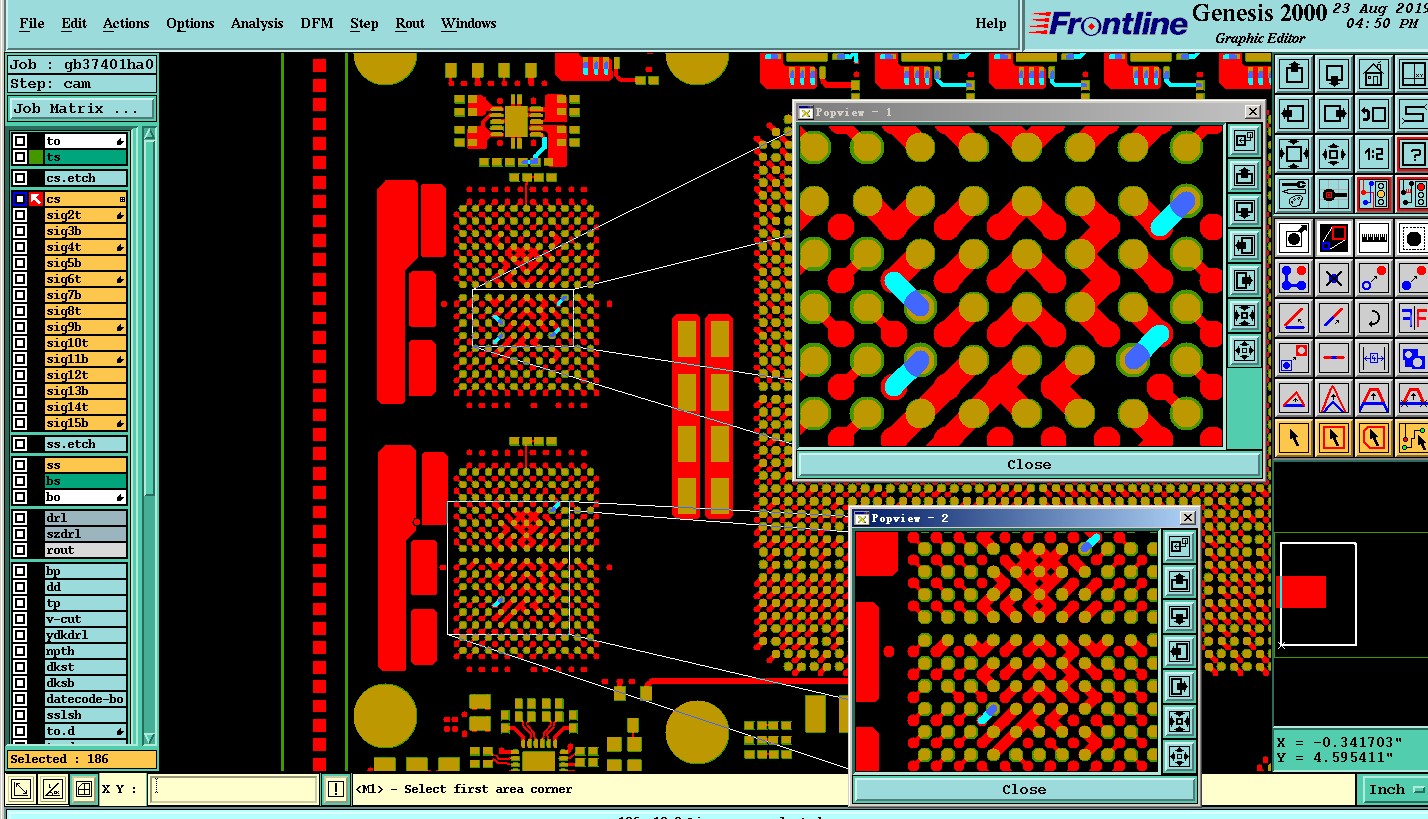Select the pan down view icon
The height and width of the screenshot is (819, 1428).
pos(1334,74)
